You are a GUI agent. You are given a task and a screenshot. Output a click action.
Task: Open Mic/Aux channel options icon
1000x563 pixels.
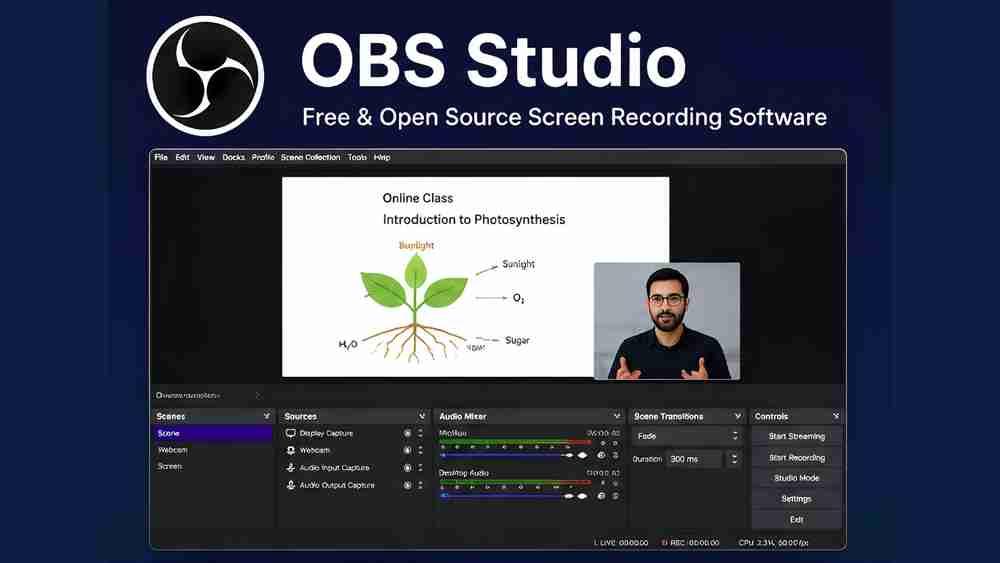click(615, 455)
